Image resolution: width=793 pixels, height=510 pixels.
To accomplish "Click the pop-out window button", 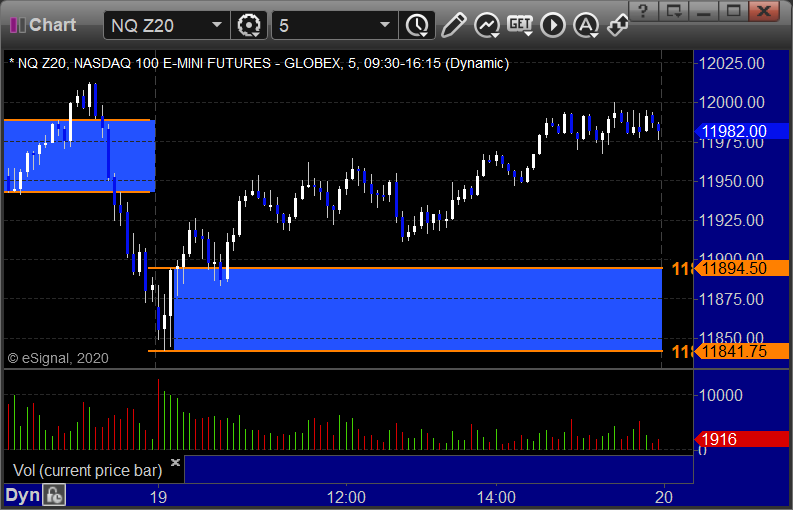I will [x=673, y=11].
